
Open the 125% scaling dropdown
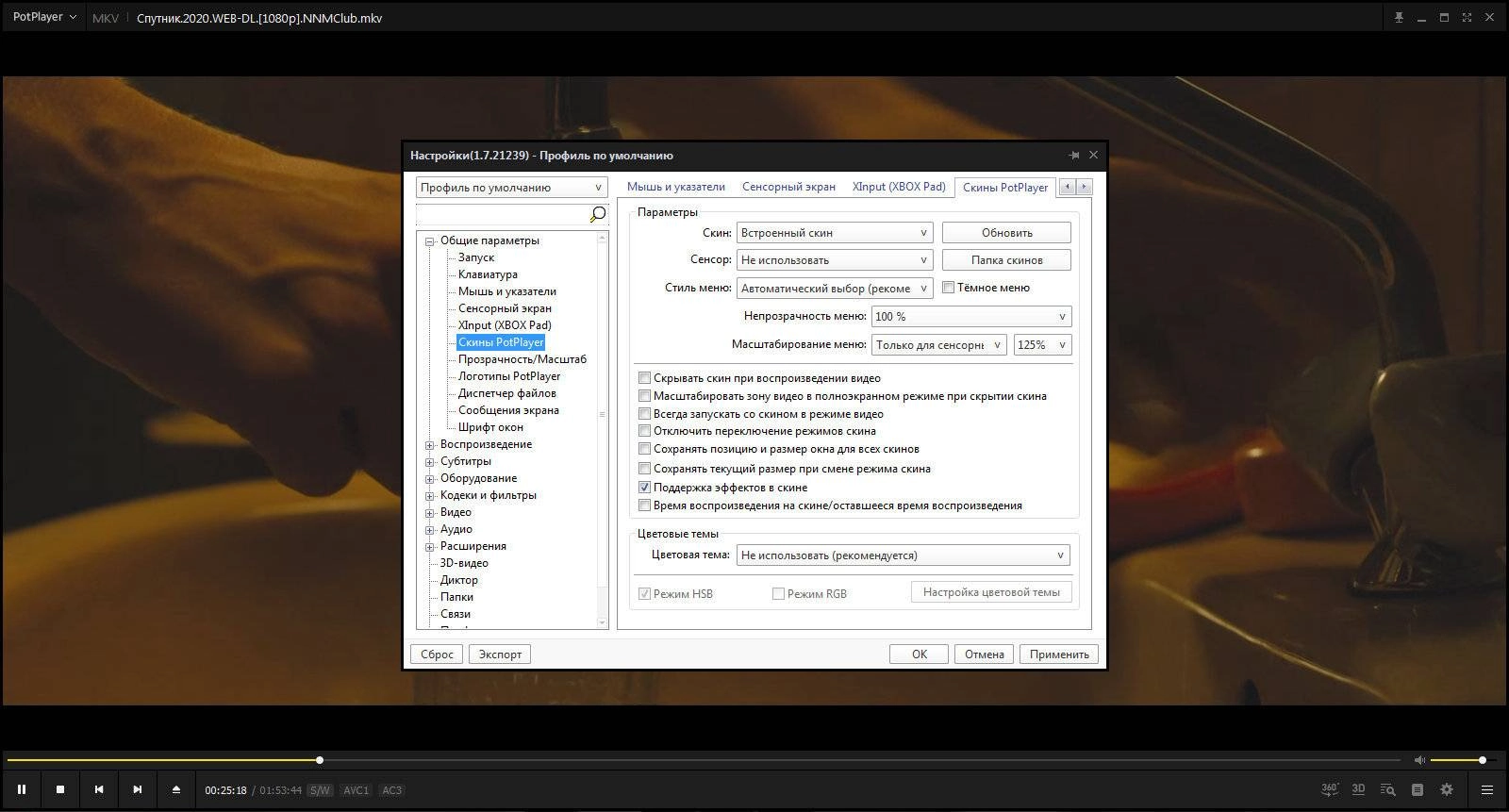[1043, 345]
